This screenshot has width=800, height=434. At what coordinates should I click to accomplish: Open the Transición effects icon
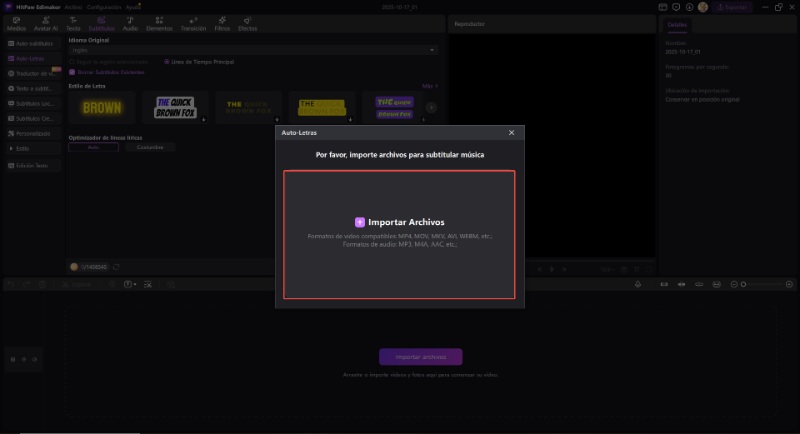point(193,24)
